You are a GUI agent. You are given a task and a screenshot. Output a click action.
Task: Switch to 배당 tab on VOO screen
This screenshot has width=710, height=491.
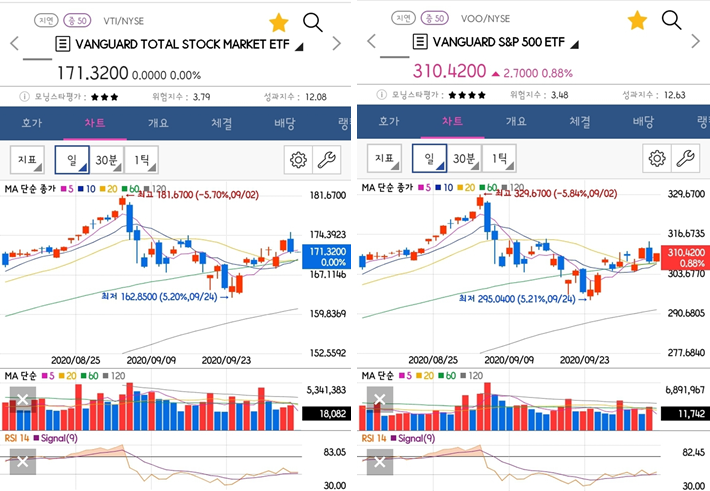point(643,121)
